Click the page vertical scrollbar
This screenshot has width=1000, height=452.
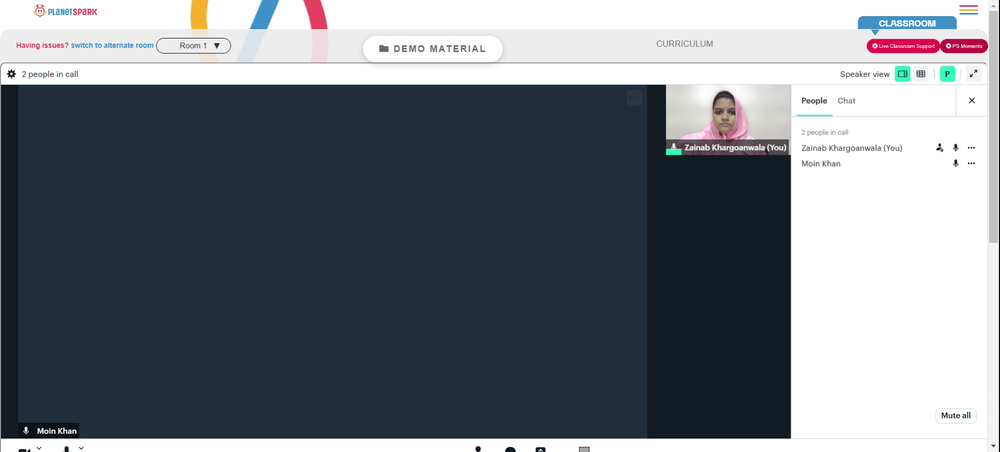tap(993, 128)
